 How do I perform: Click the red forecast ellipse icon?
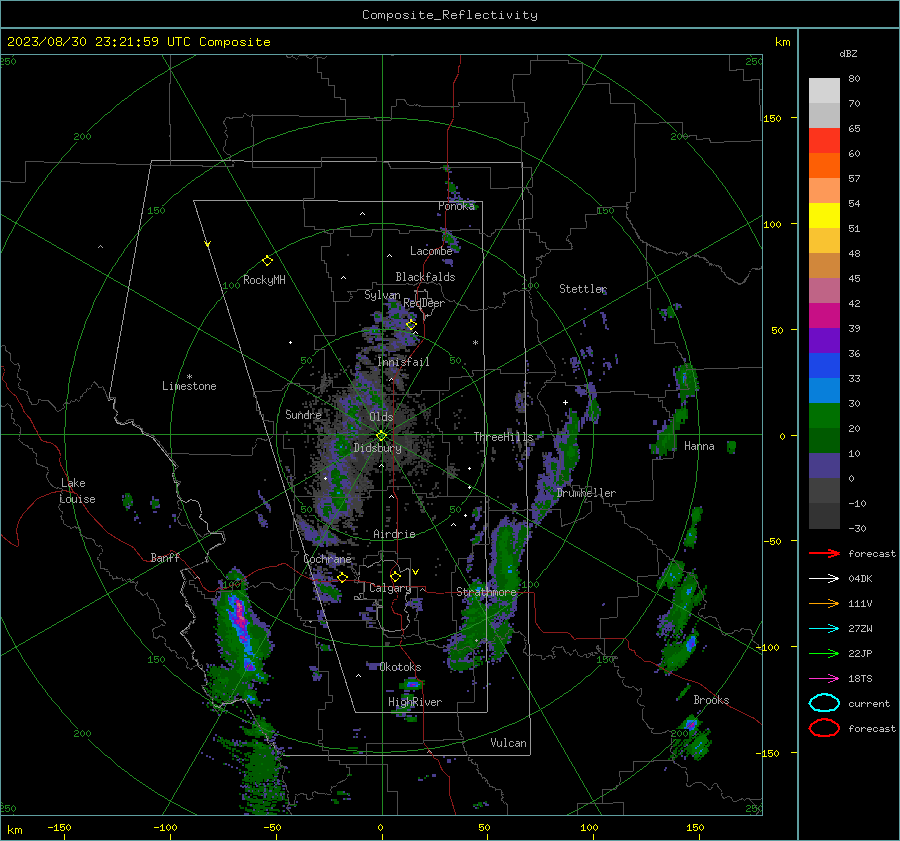click(824, 728)
